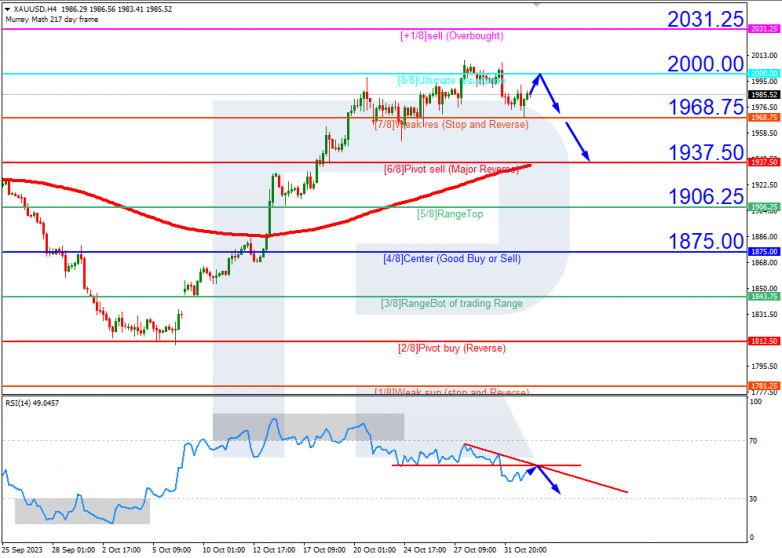Select the large blue 1968.75 level label

point(706,107)
